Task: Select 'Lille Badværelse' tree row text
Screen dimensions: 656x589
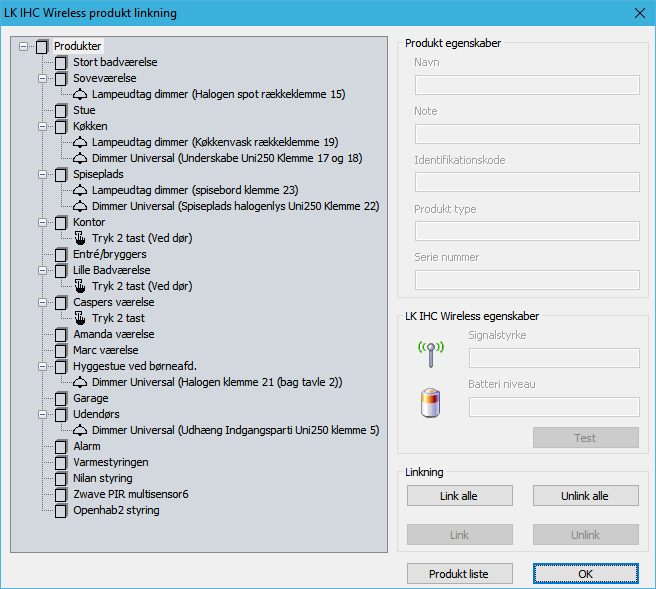Action: [111, 271]
